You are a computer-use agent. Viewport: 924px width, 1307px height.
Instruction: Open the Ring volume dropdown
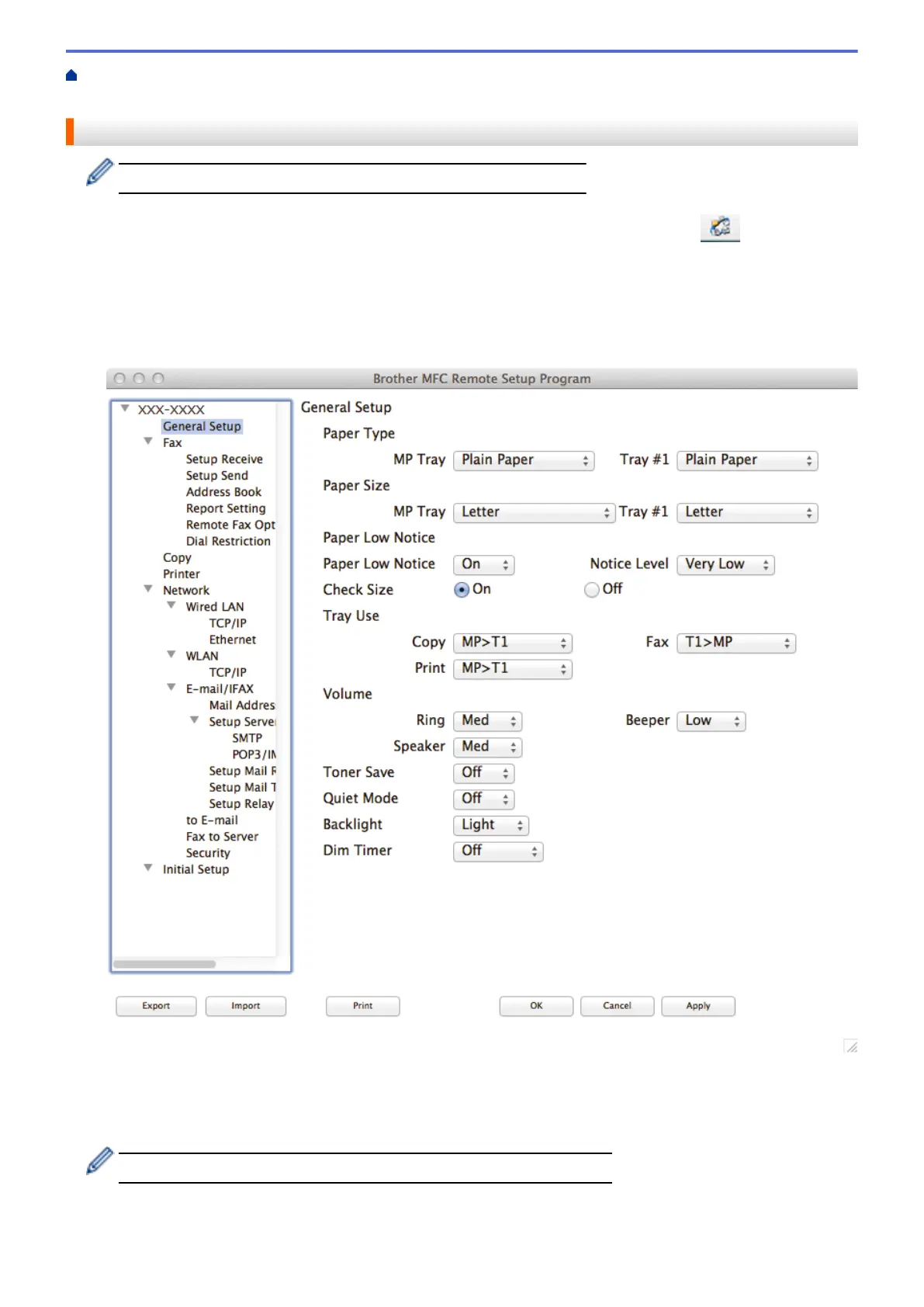point(487,721)
